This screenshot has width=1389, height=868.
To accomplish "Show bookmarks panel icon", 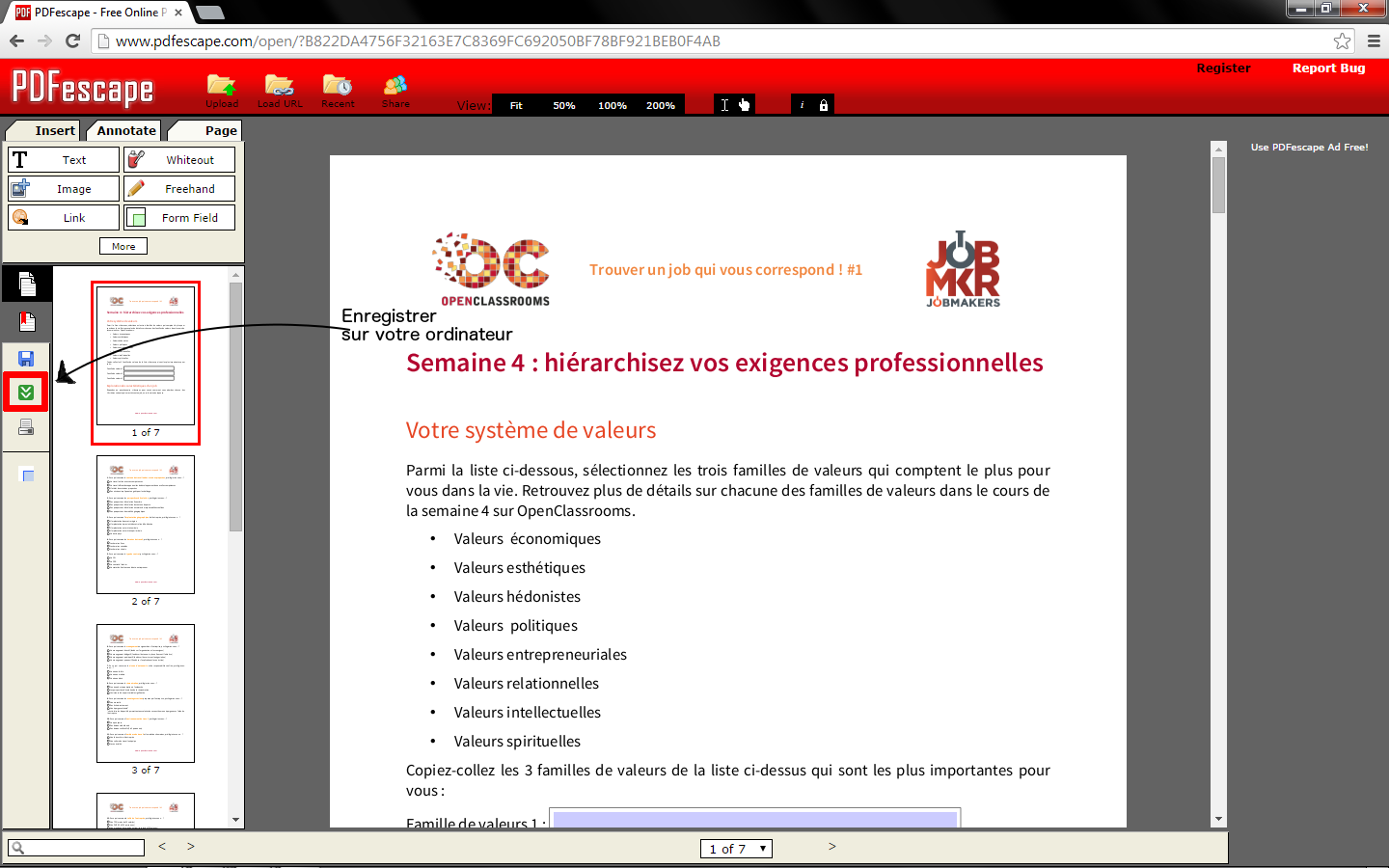I will pyautogui.click(x=27, y=322).
